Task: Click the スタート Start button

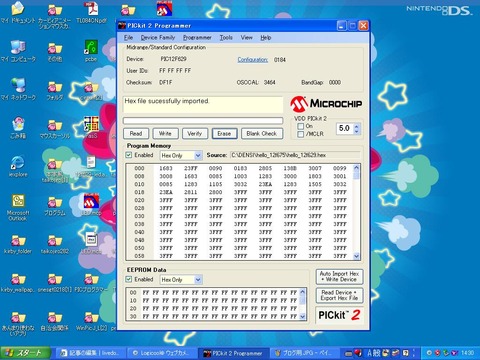Action: coord(26,353)
